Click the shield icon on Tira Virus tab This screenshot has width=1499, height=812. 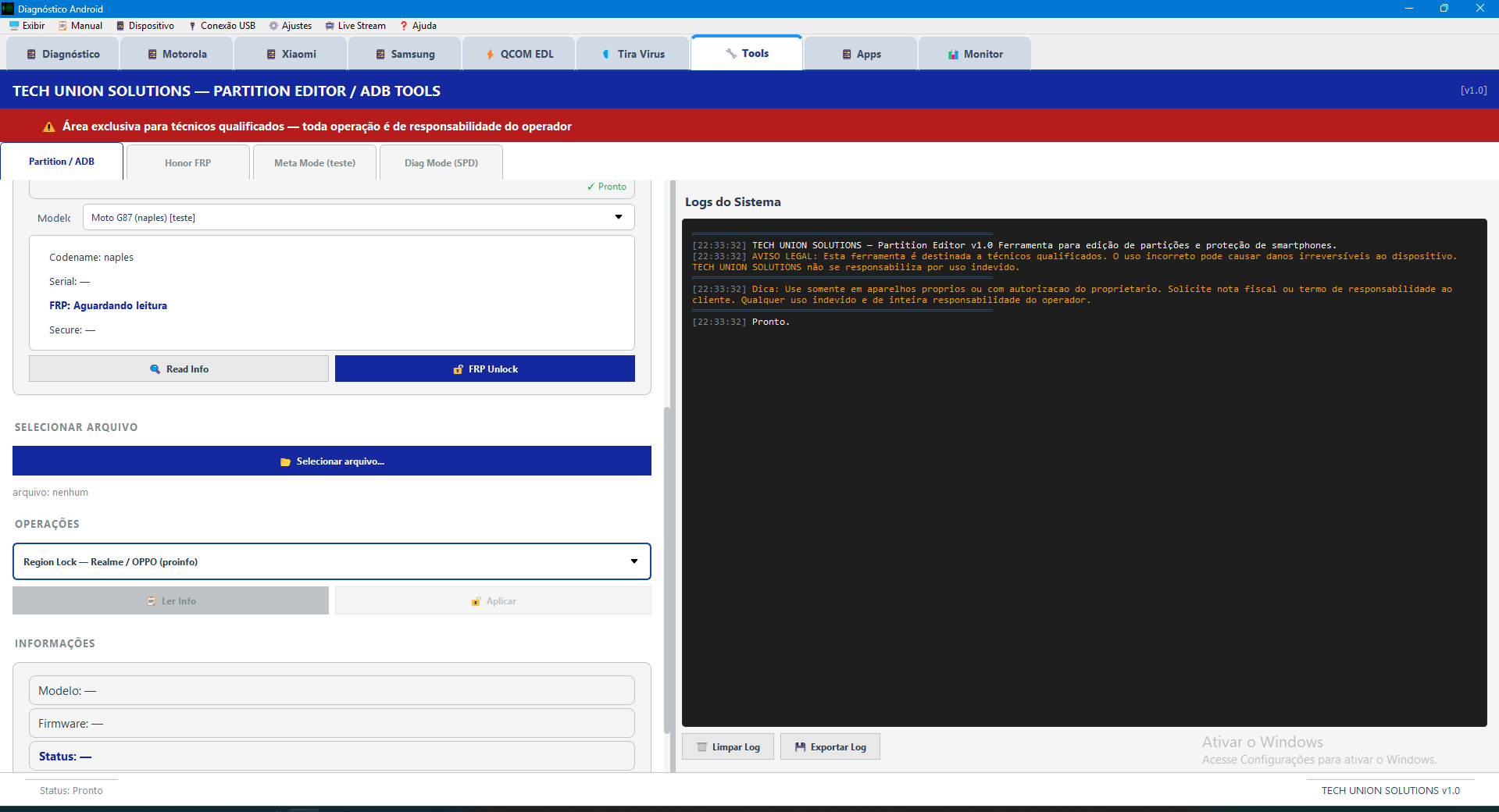click(606, 54)
